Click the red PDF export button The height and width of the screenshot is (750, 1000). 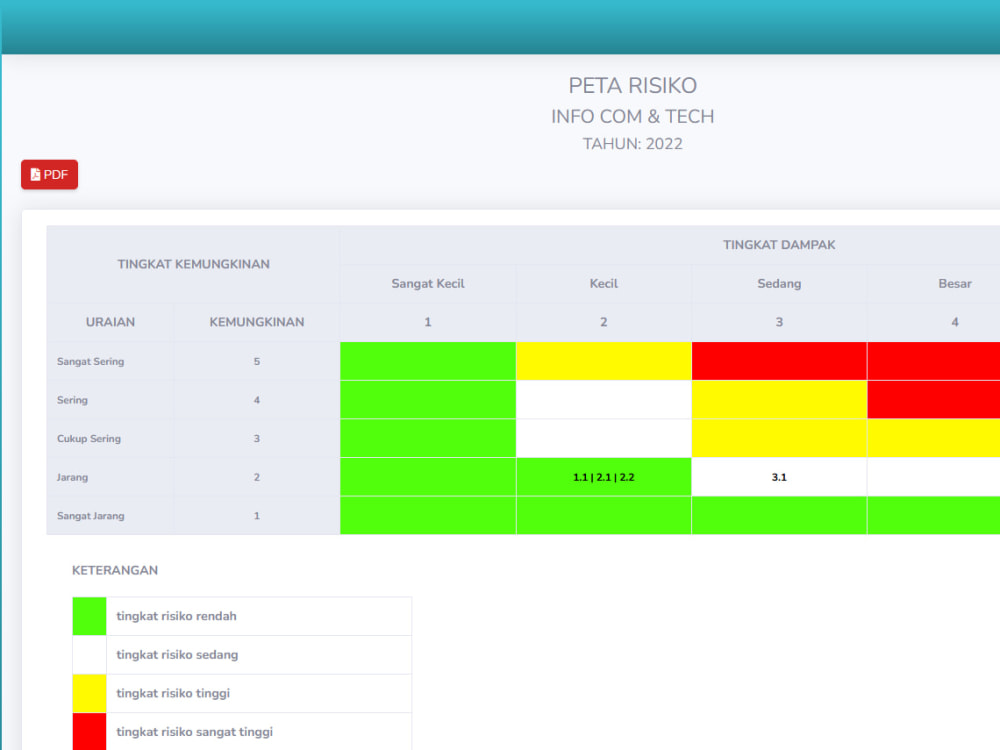pyautogui.click(x=49, y=175)
